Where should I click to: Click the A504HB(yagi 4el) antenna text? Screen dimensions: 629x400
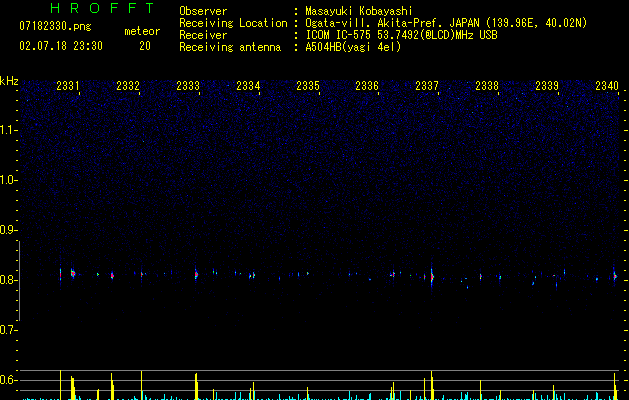click(353, 47)
